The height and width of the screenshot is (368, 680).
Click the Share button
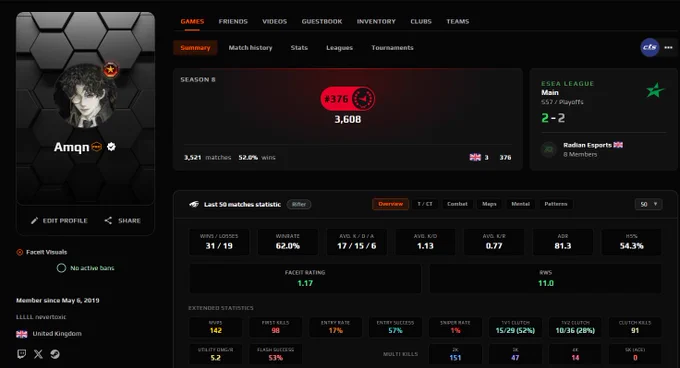pos(122,221)
